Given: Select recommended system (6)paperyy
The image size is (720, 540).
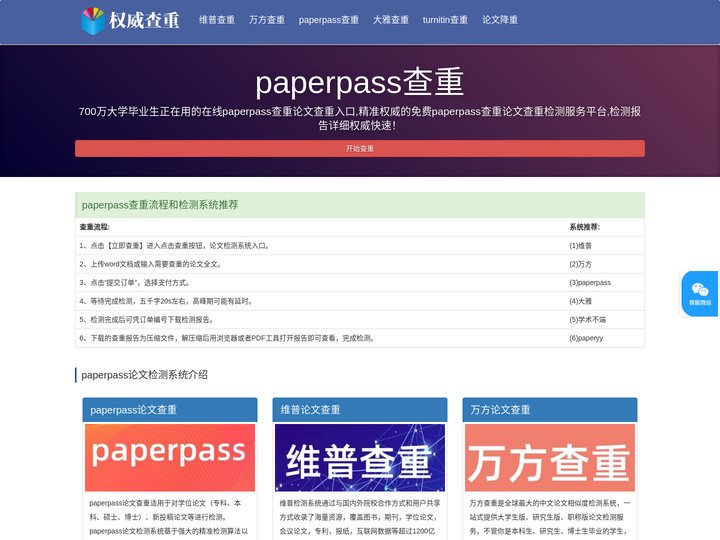Looking at the screenshot, I should point(586,338).
